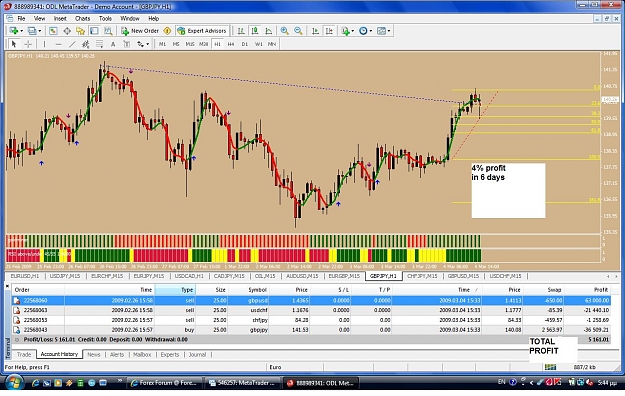The image size is (625, 396).
Task: Switch to M15 timeframe
Action: coord(190,44)
